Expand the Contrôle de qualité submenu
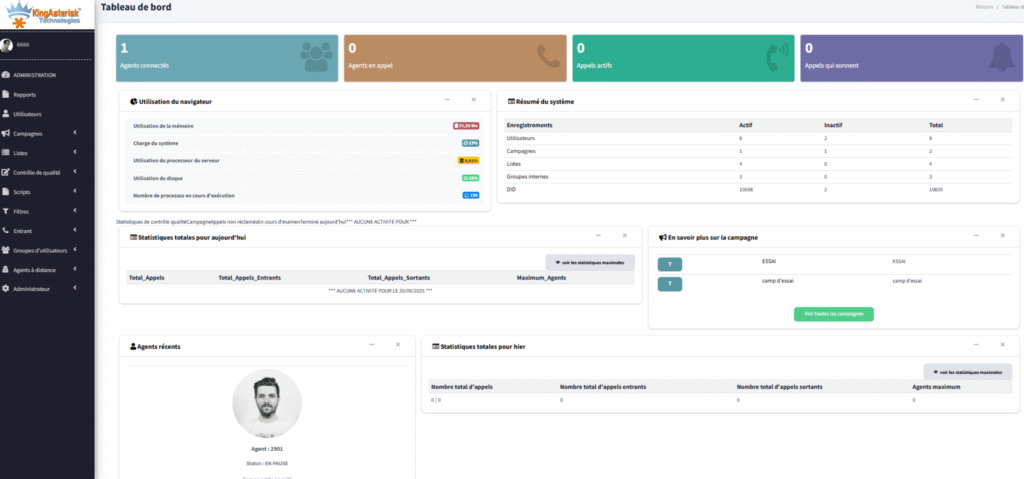Viewport: 1024px width, 479px height. click(76, 172)
